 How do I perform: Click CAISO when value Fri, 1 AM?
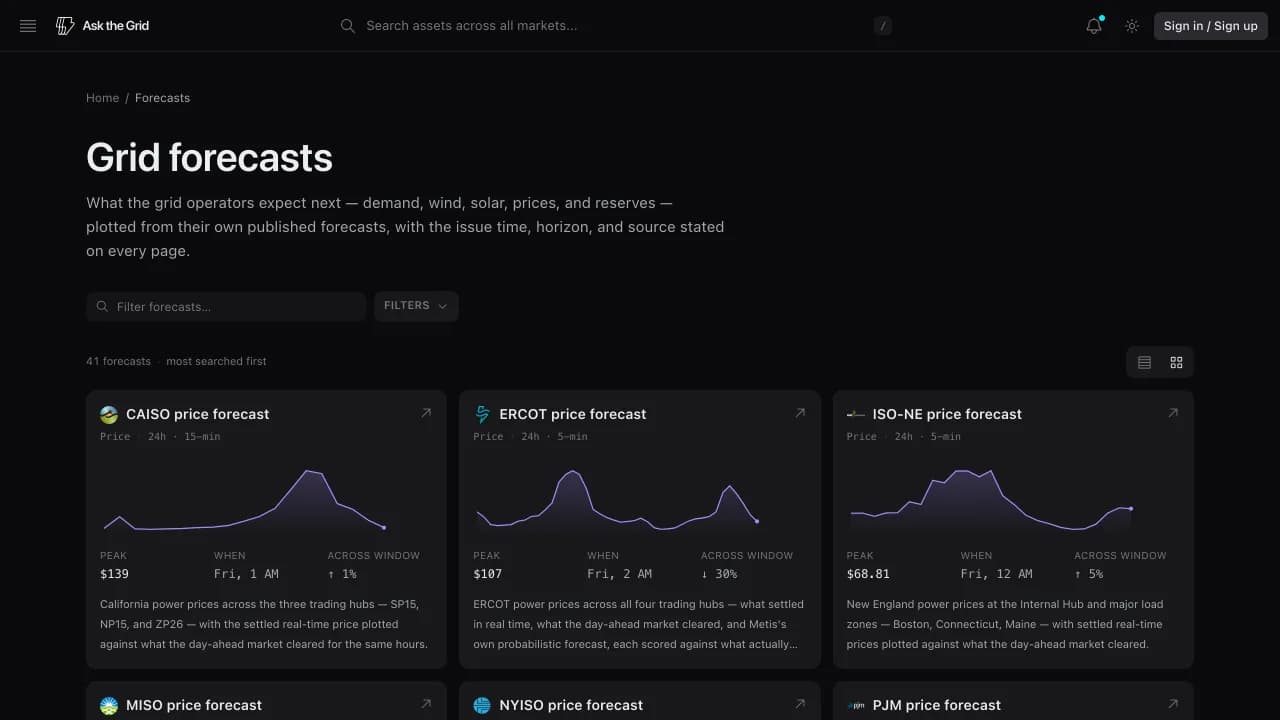click(x=246, y=574)
